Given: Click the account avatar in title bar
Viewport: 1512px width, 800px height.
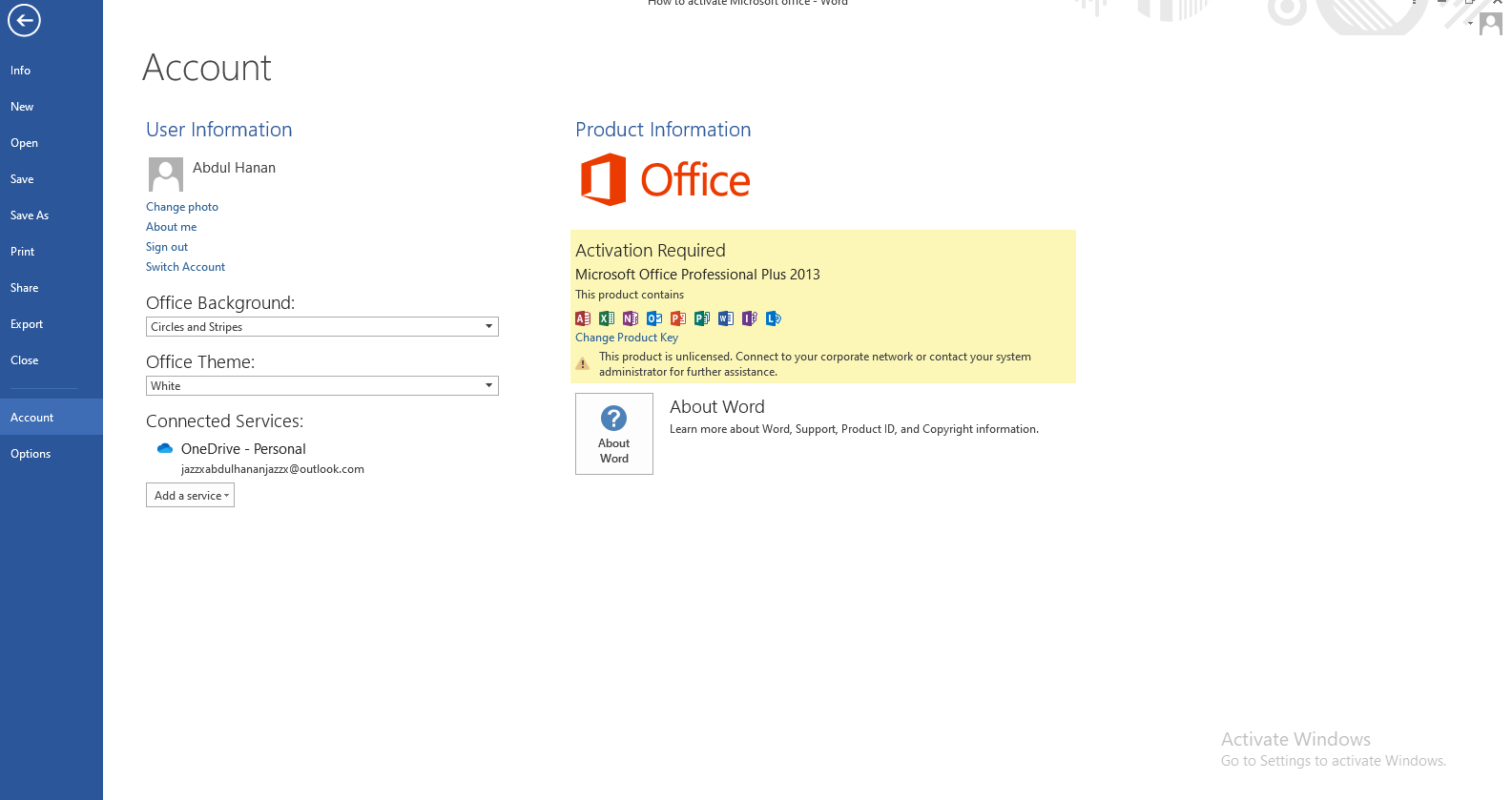Looking at the screenshot, I should 1490,23.
